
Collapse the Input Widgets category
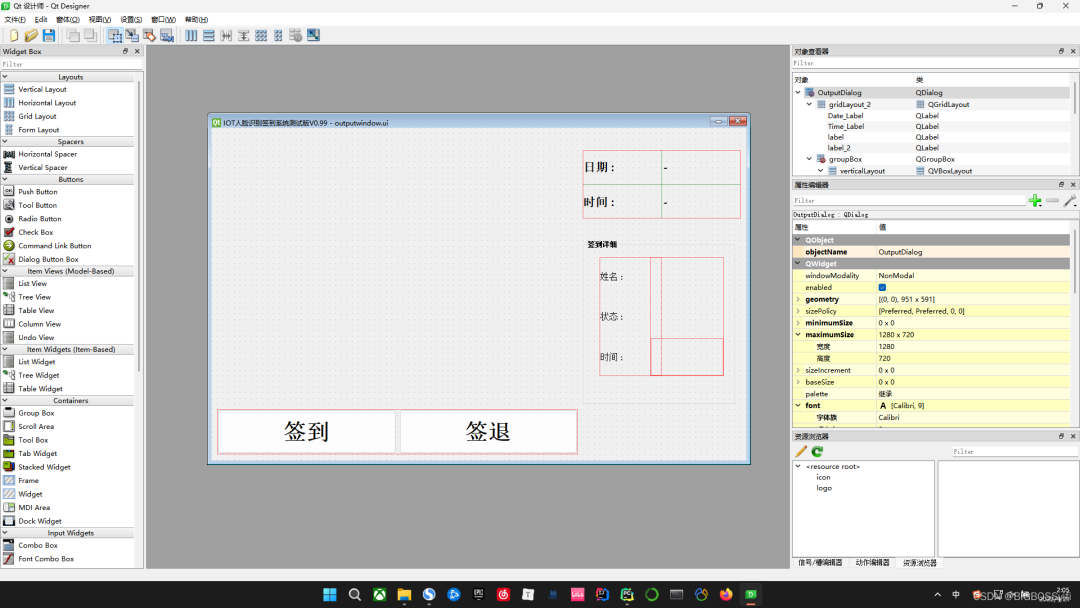click(6, 533)
